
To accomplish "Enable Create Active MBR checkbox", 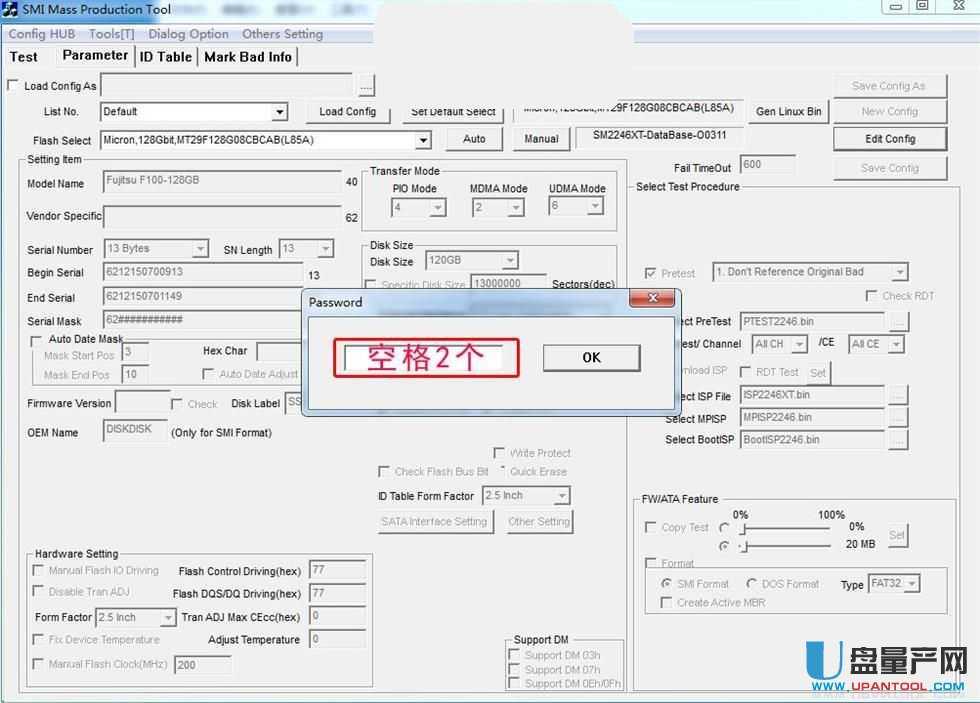I will coord(666,602).
